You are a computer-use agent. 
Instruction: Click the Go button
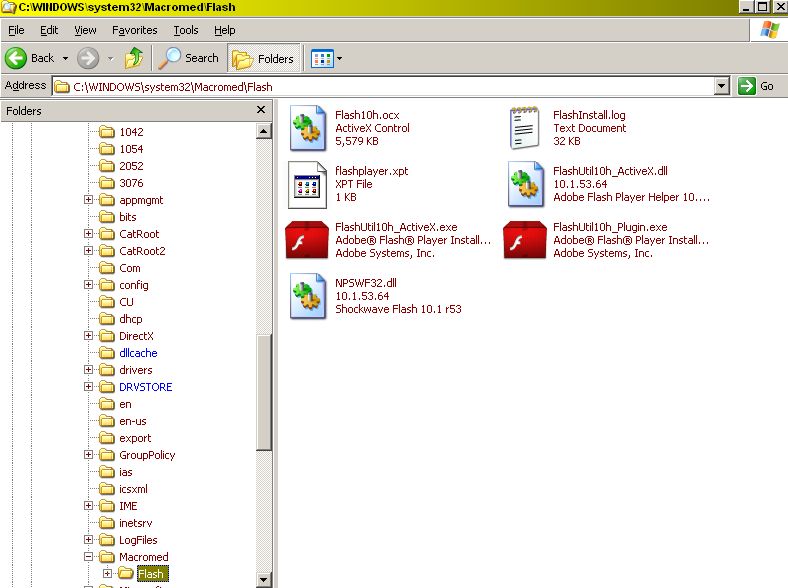pyautogui.click(x=756, y=86)
